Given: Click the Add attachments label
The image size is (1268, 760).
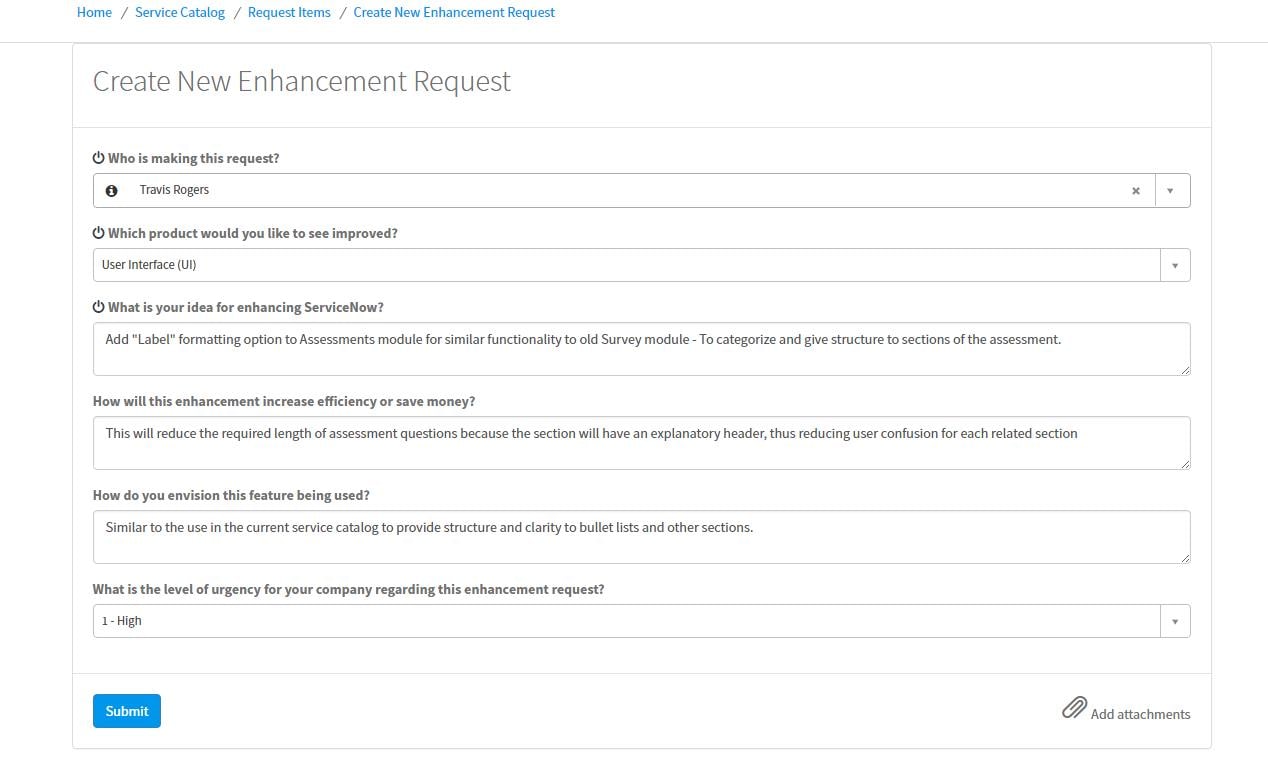Looking at the screenshot, I should coord(1140,714).
